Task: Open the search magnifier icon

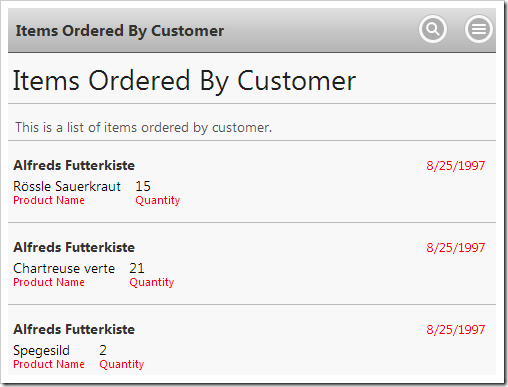Action: click(x=433, y=29)
